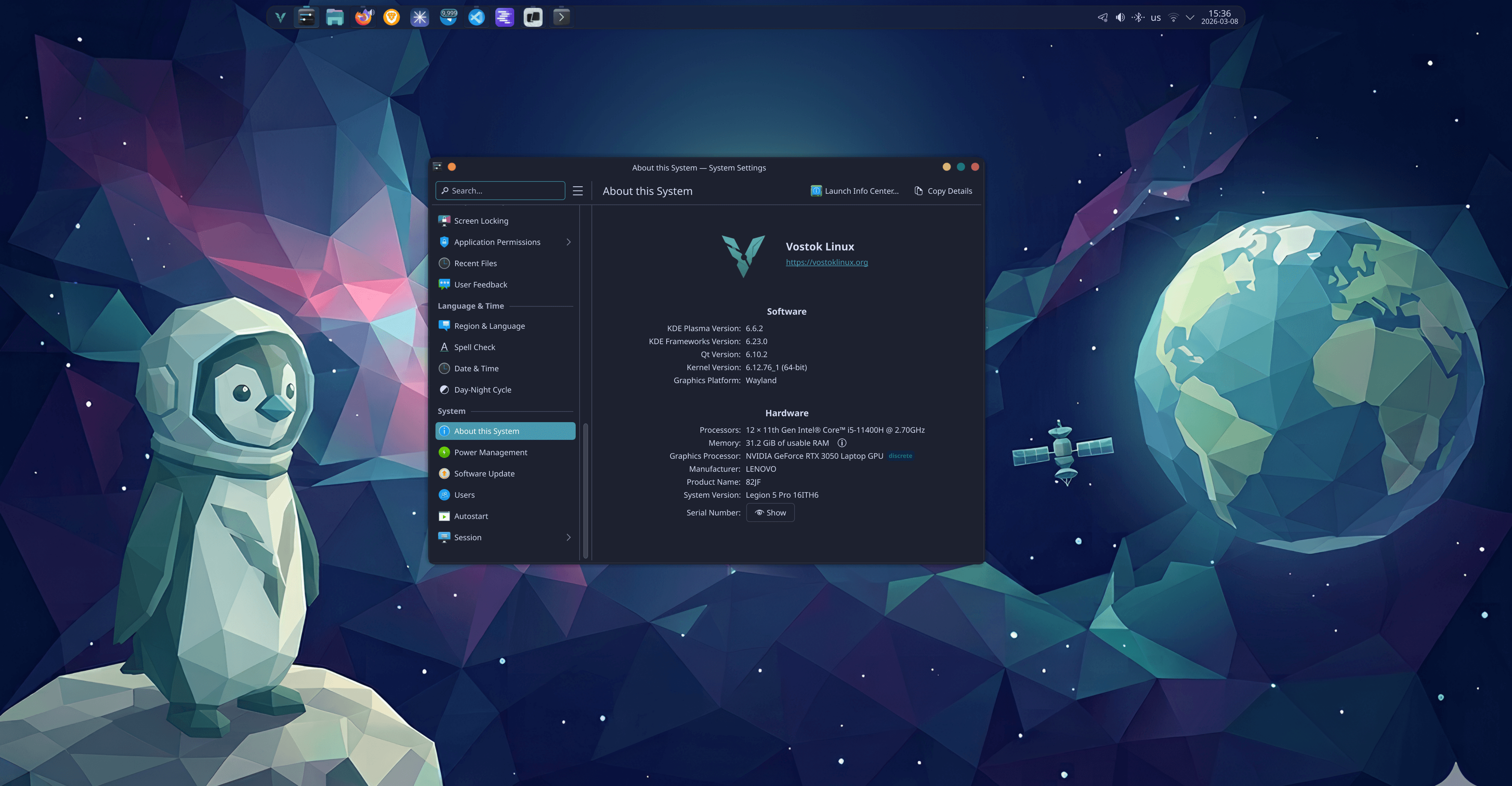1512x786 pixels.
Task: Select the Spell Check settings icon
Action: (444, 347)
